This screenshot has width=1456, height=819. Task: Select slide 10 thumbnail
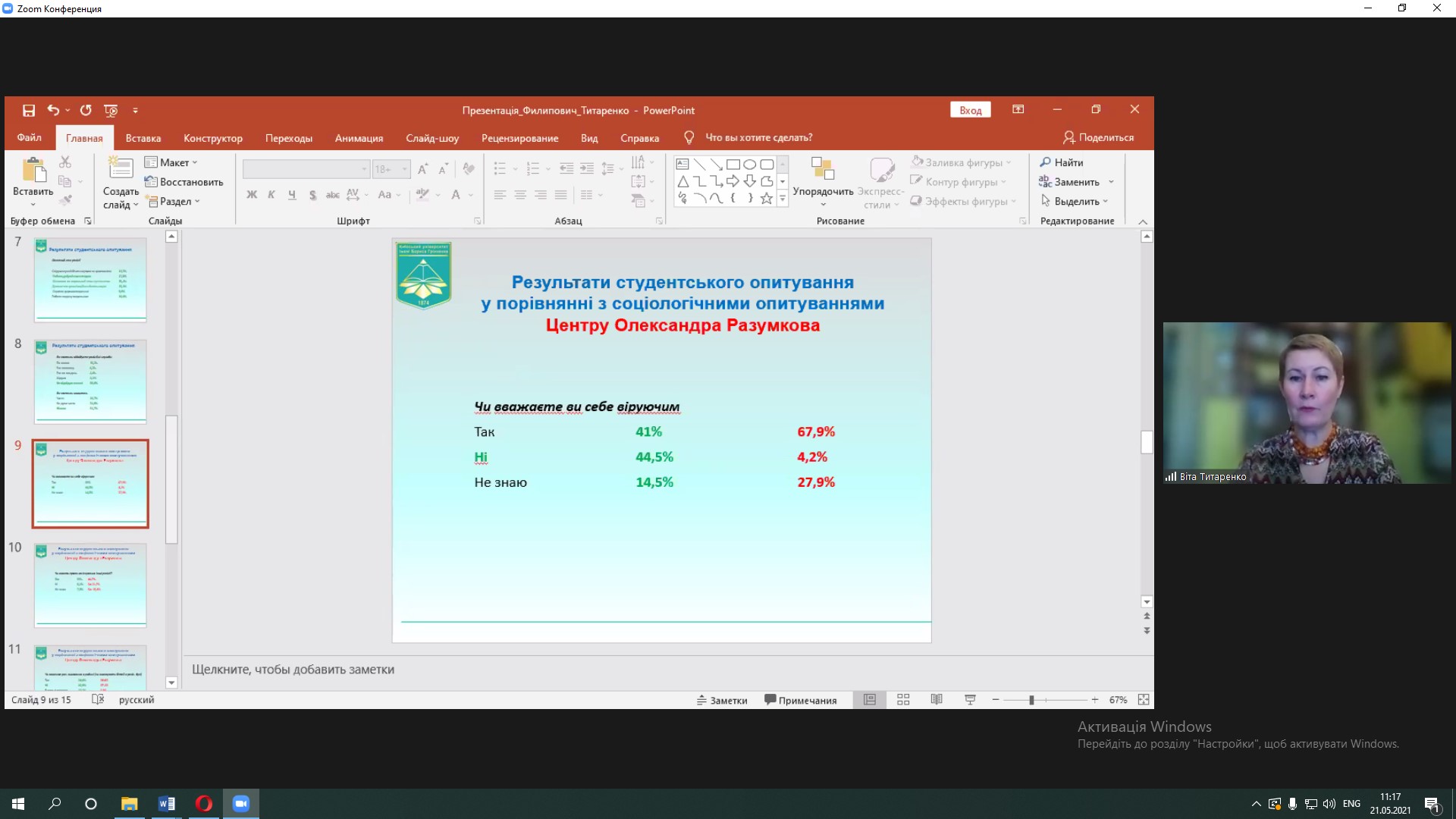pyautogui.click(x=90, y=584)
